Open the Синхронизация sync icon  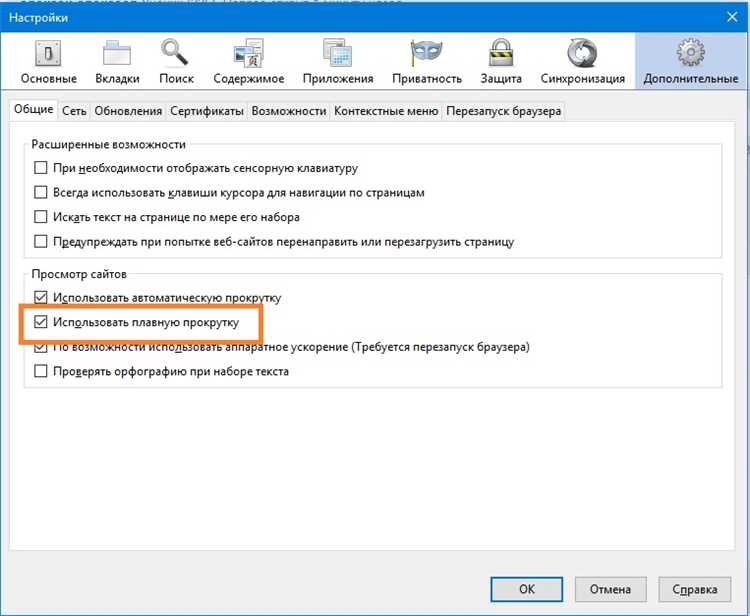point(582,53)
